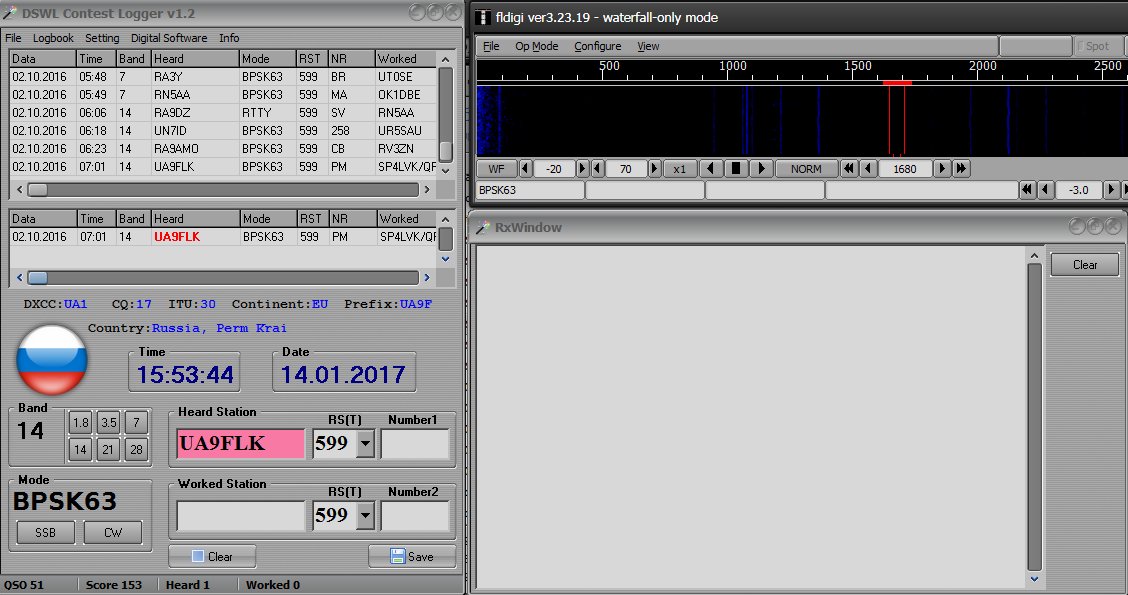This screenshot has height=595, width=1128.
Task: Click the floppy disk Save button
Action: (412, 556)
